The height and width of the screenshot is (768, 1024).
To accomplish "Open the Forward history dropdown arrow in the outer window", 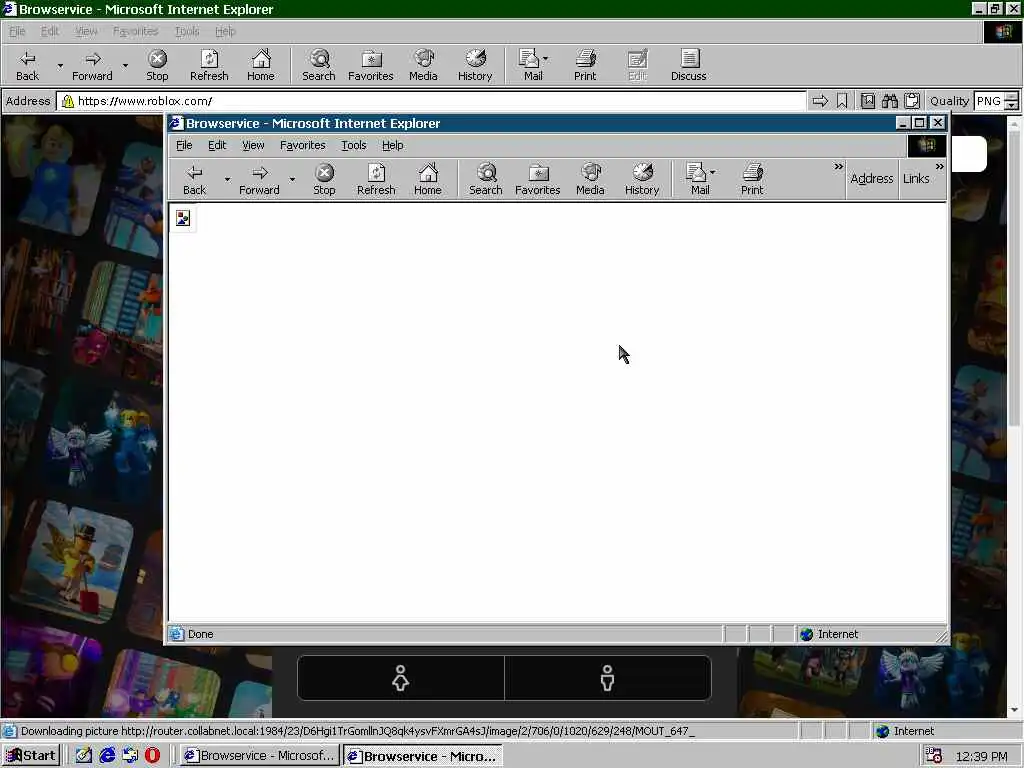I will [x=125, y=65].
